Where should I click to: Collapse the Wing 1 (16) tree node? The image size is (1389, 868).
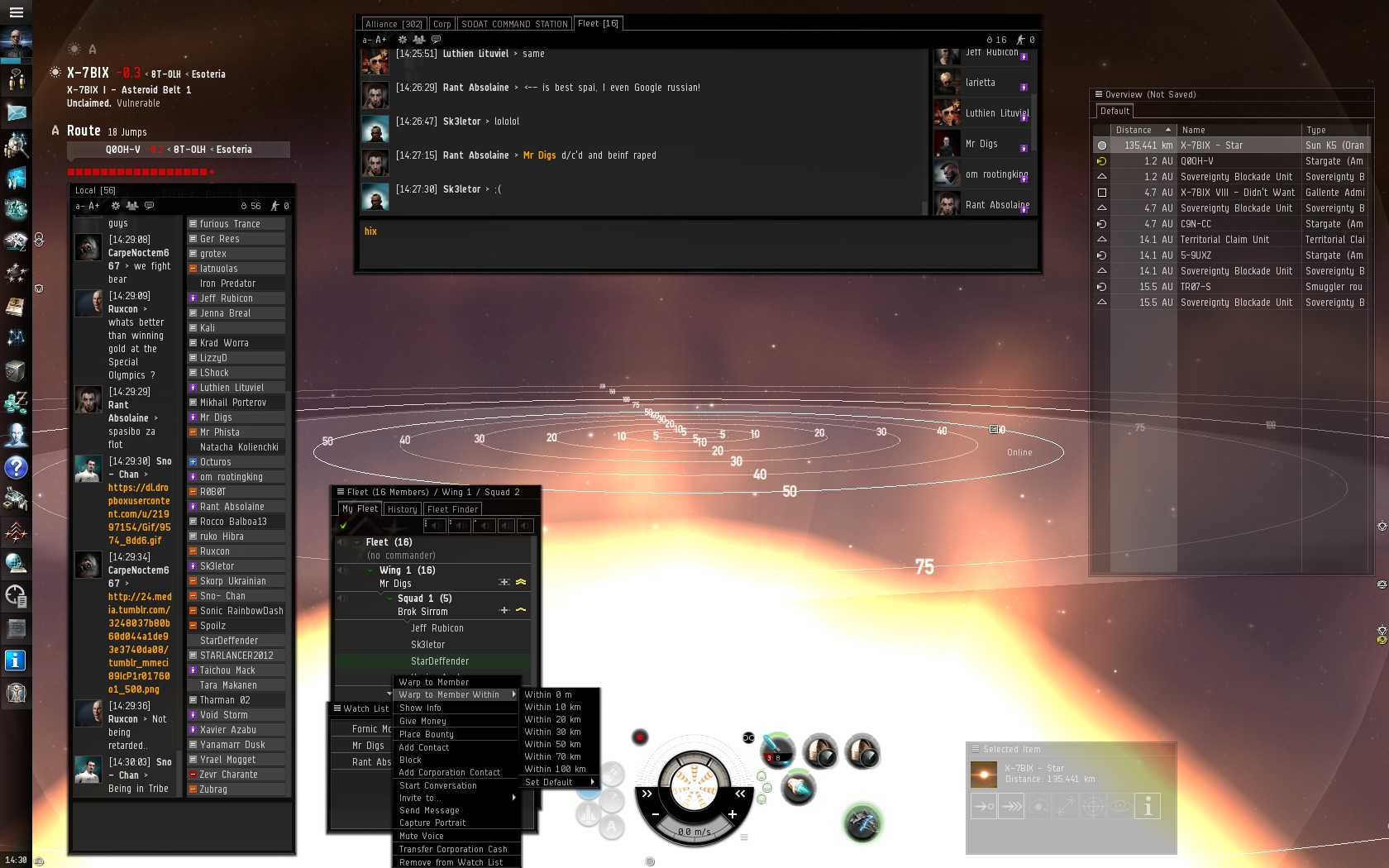(370, 570)
